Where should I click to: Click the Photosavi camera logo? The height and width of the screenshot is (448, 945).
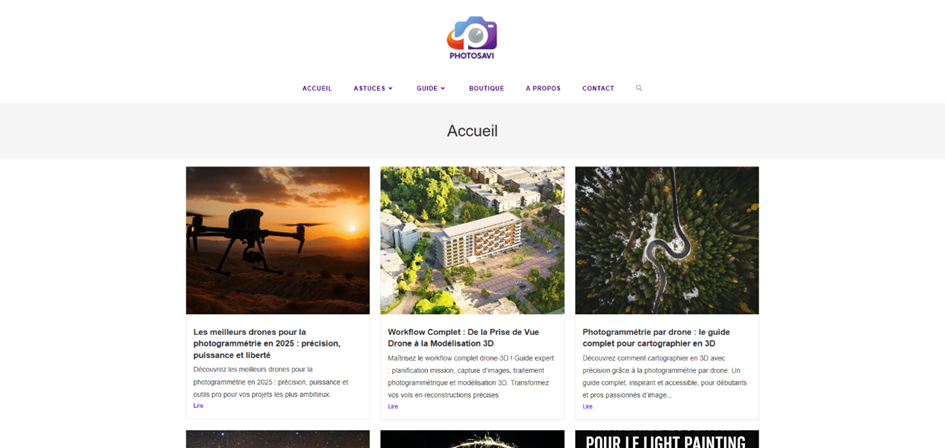472,38
